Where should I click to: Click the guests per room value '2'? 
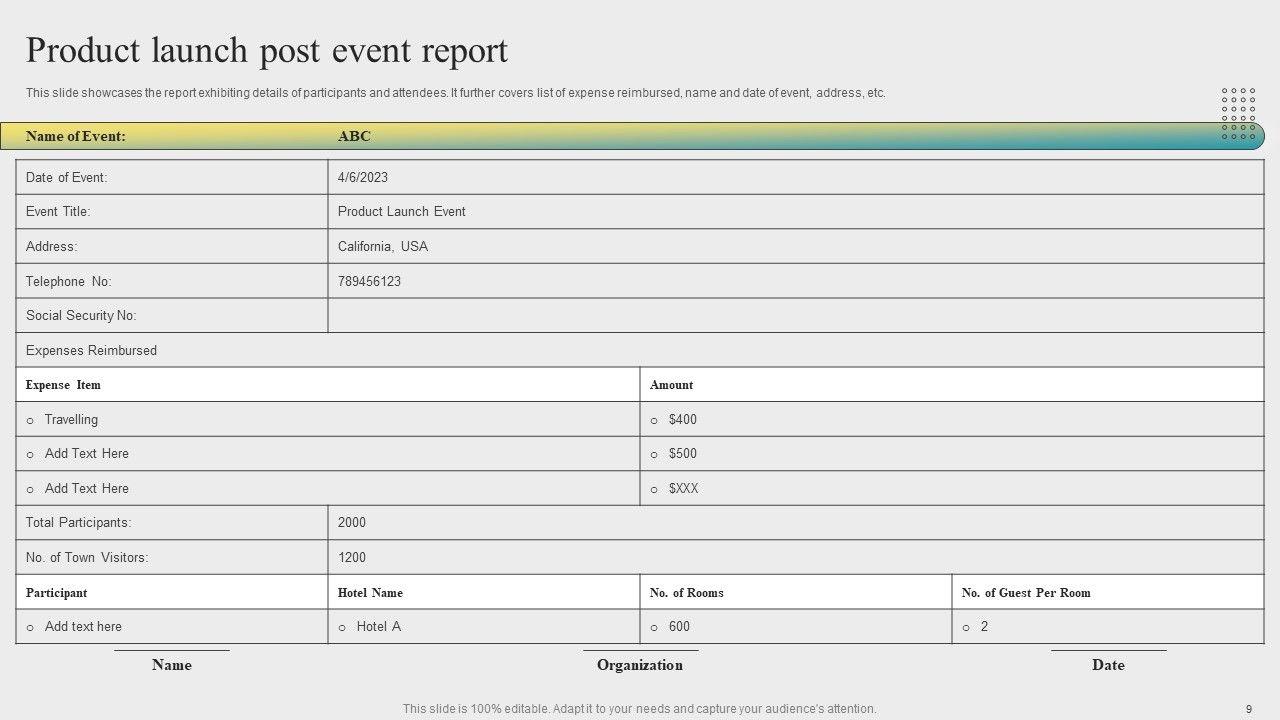[984, 626]
